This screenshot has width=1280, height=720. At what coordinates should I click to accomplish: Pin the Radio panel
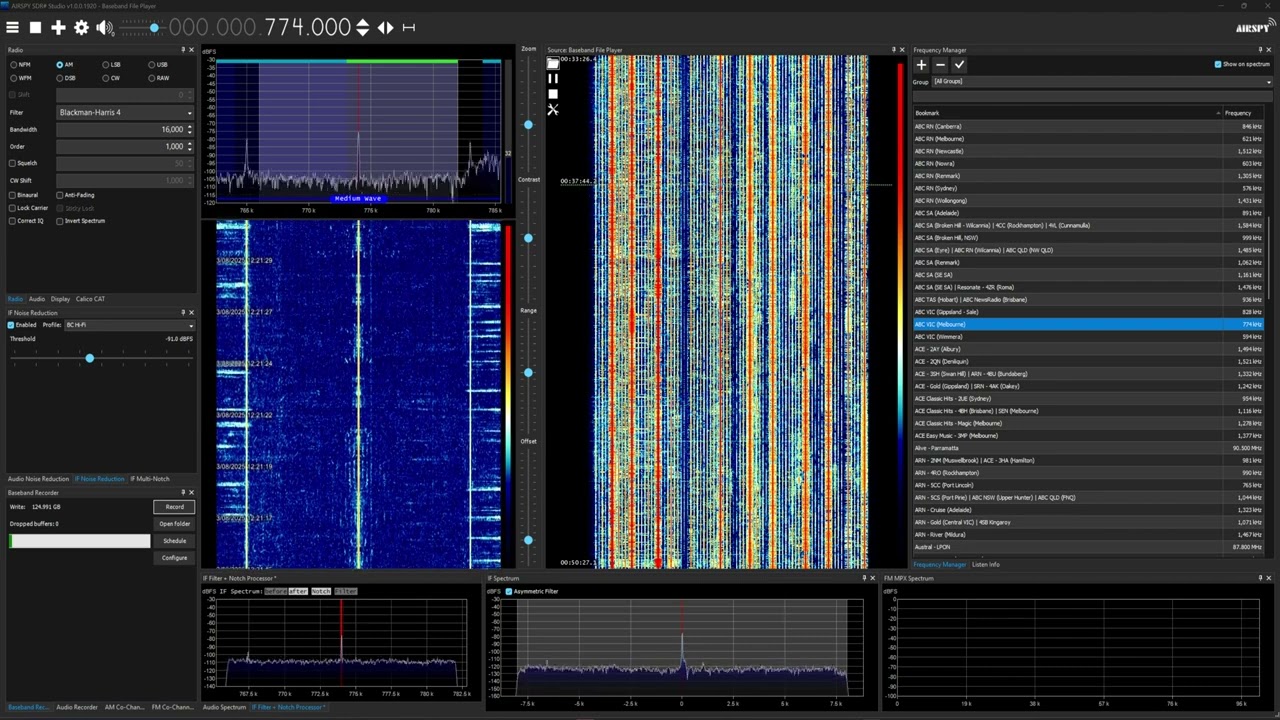(183, 50)
